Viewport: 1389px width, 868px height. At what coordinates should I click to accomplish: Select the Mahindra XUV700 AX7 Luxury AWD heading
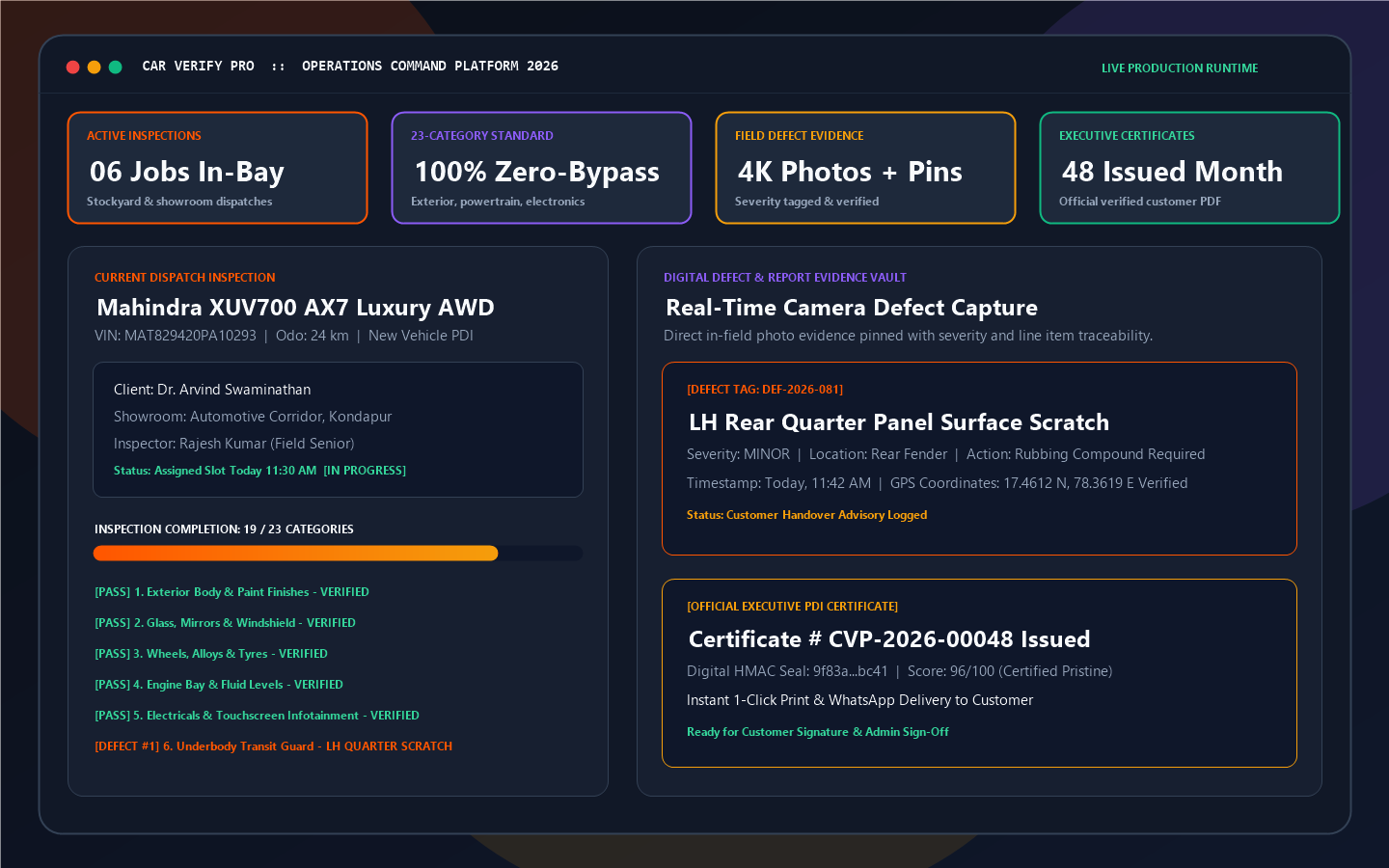point(295,308)
